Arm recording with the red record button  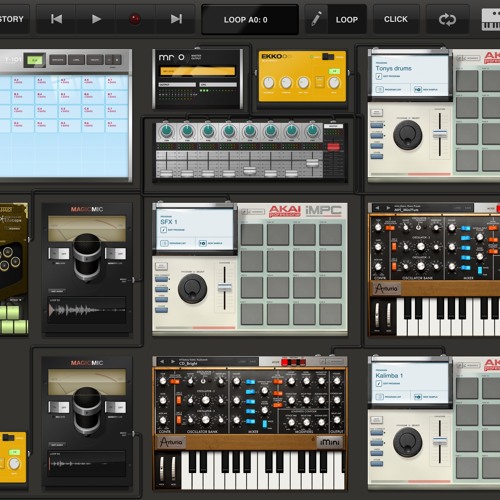(135, 19)
